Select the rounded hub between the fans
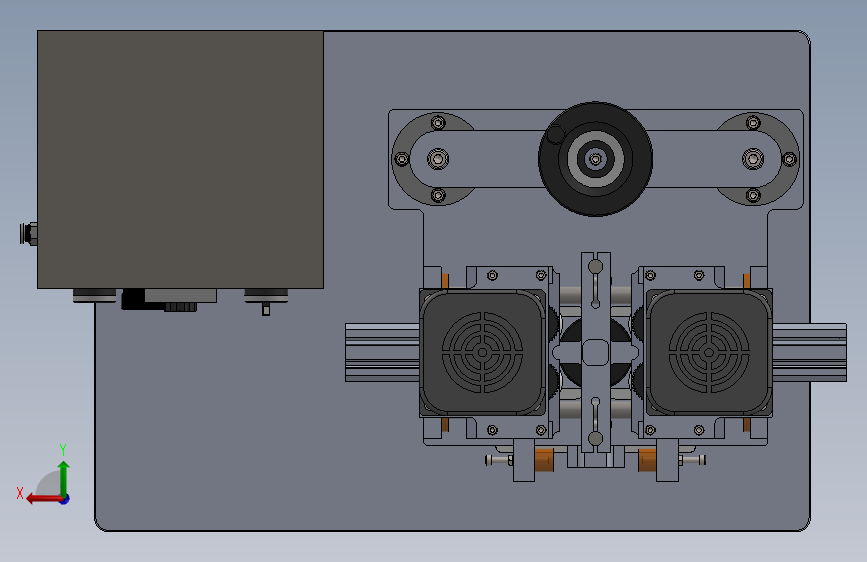Image resolution: width=867 pixels, height=562 pixels. 596,352
